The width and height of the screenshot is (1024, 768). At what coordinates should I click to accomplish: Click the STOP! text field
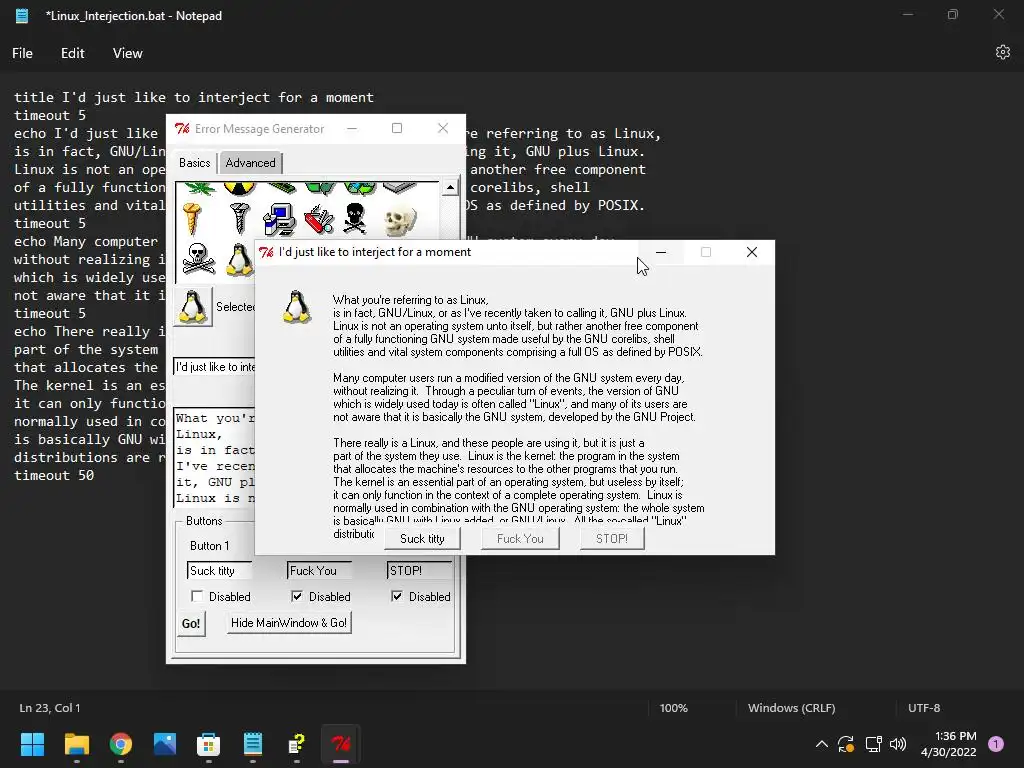click(419, 571)
